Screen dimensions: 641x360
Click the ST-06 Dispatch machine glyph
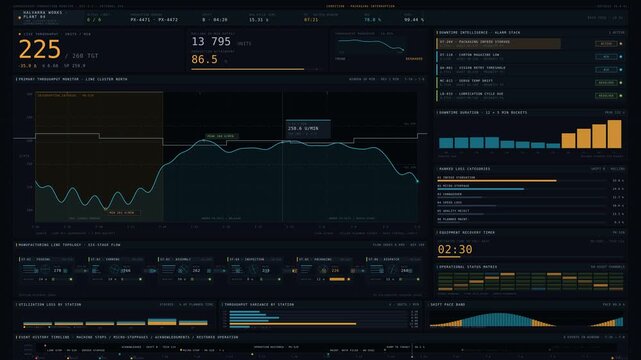392,270
